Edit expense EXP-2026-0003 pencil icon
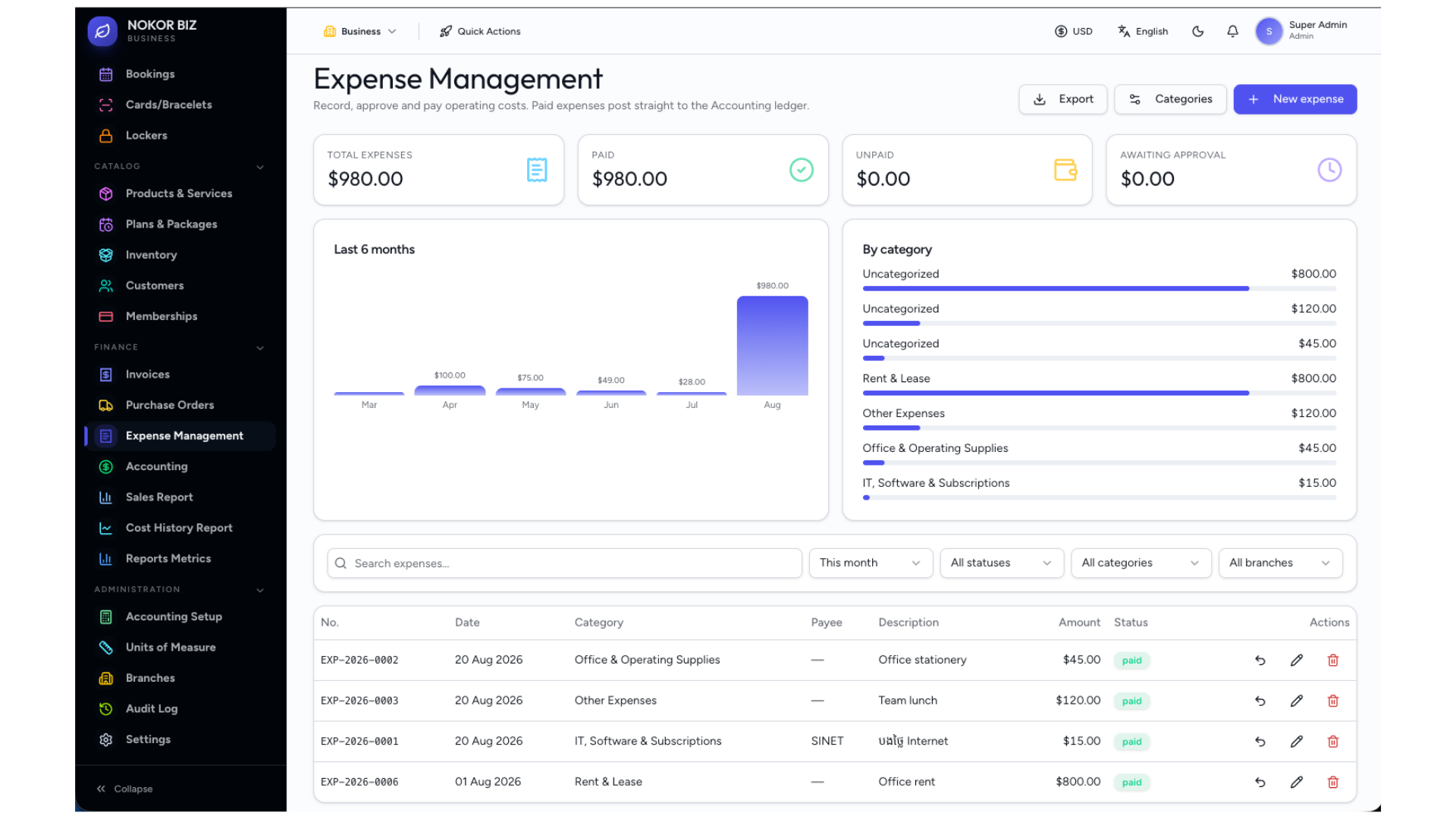 1297,701
